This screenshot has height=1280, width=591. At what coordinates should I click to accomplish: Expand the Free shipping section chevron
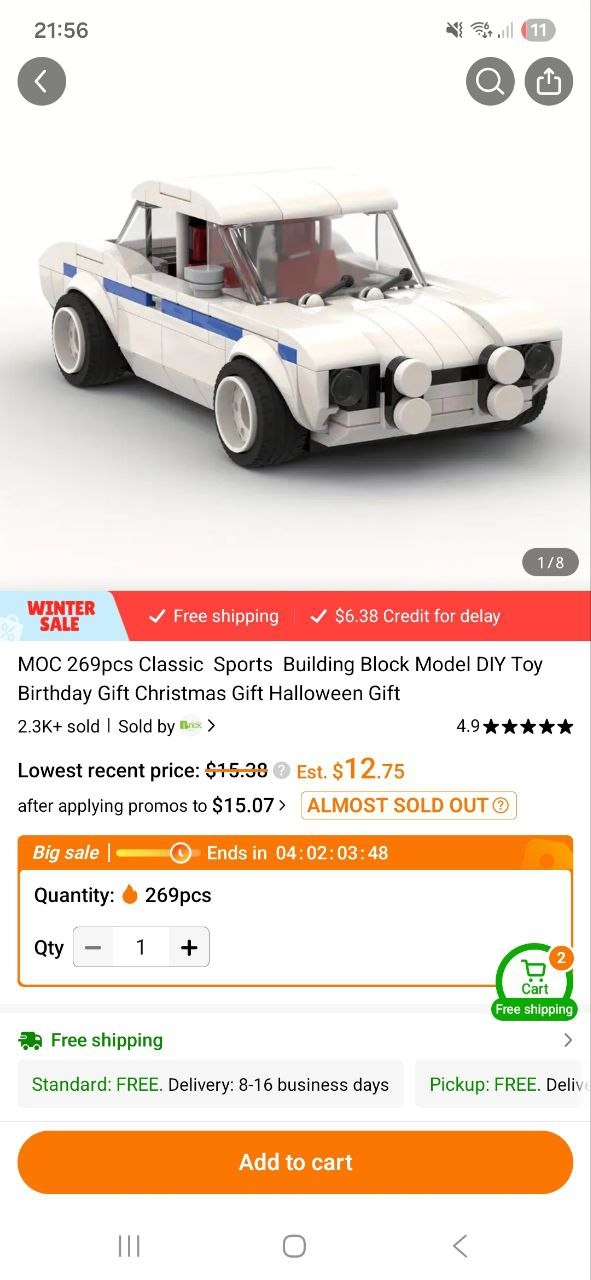coord(568,1040)
